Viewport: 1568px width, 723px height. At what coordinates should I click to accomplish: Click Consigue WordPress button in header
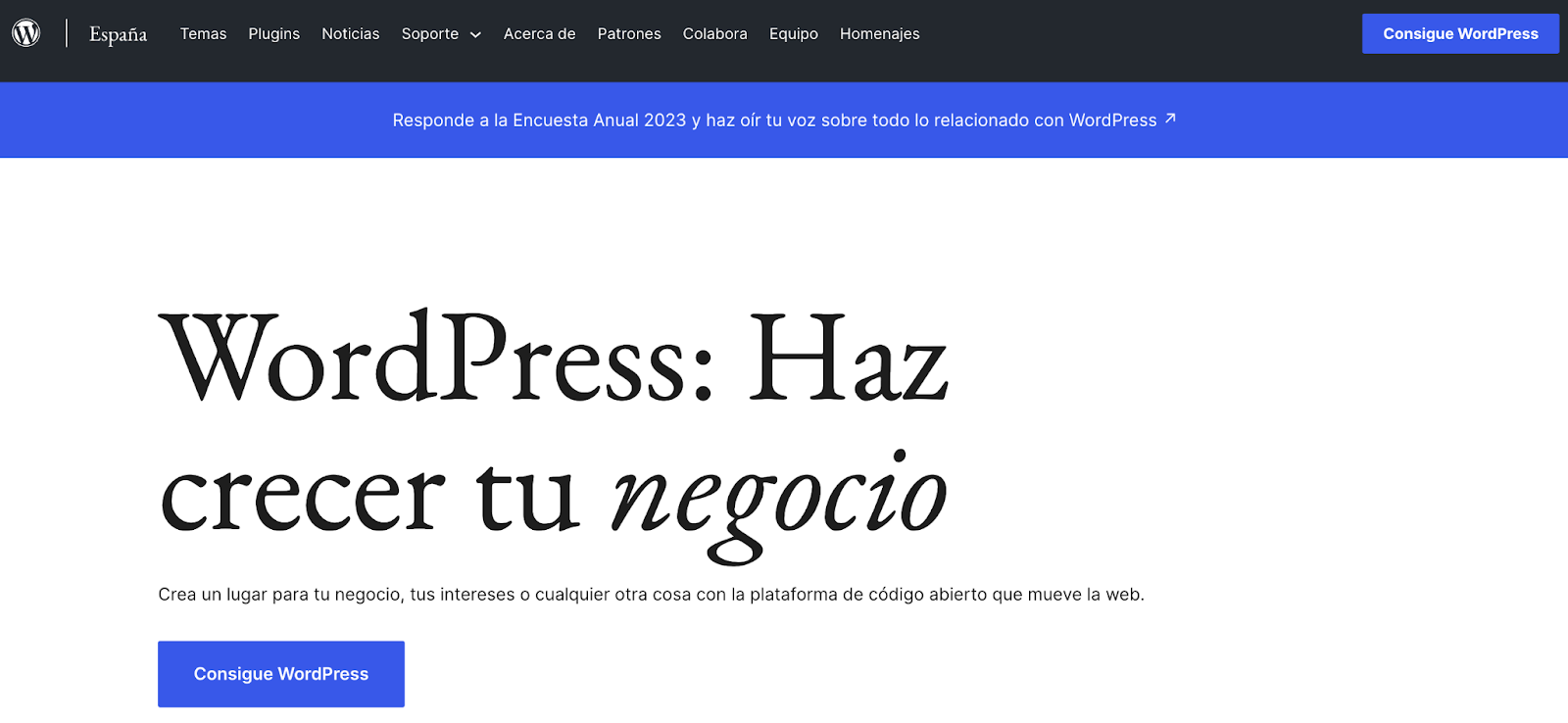point(1460,33)
